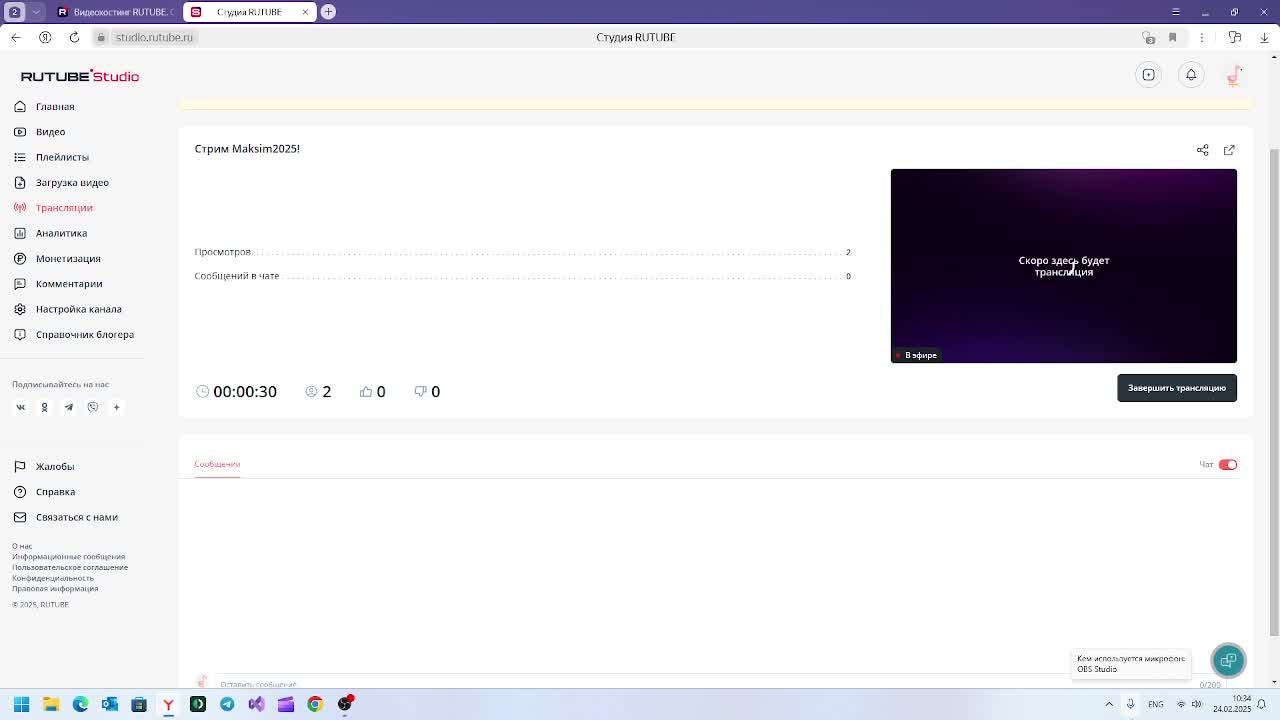1280x720 pixels.
Task: Open the support chat bubble button
Action: (x=1229, y=660)
